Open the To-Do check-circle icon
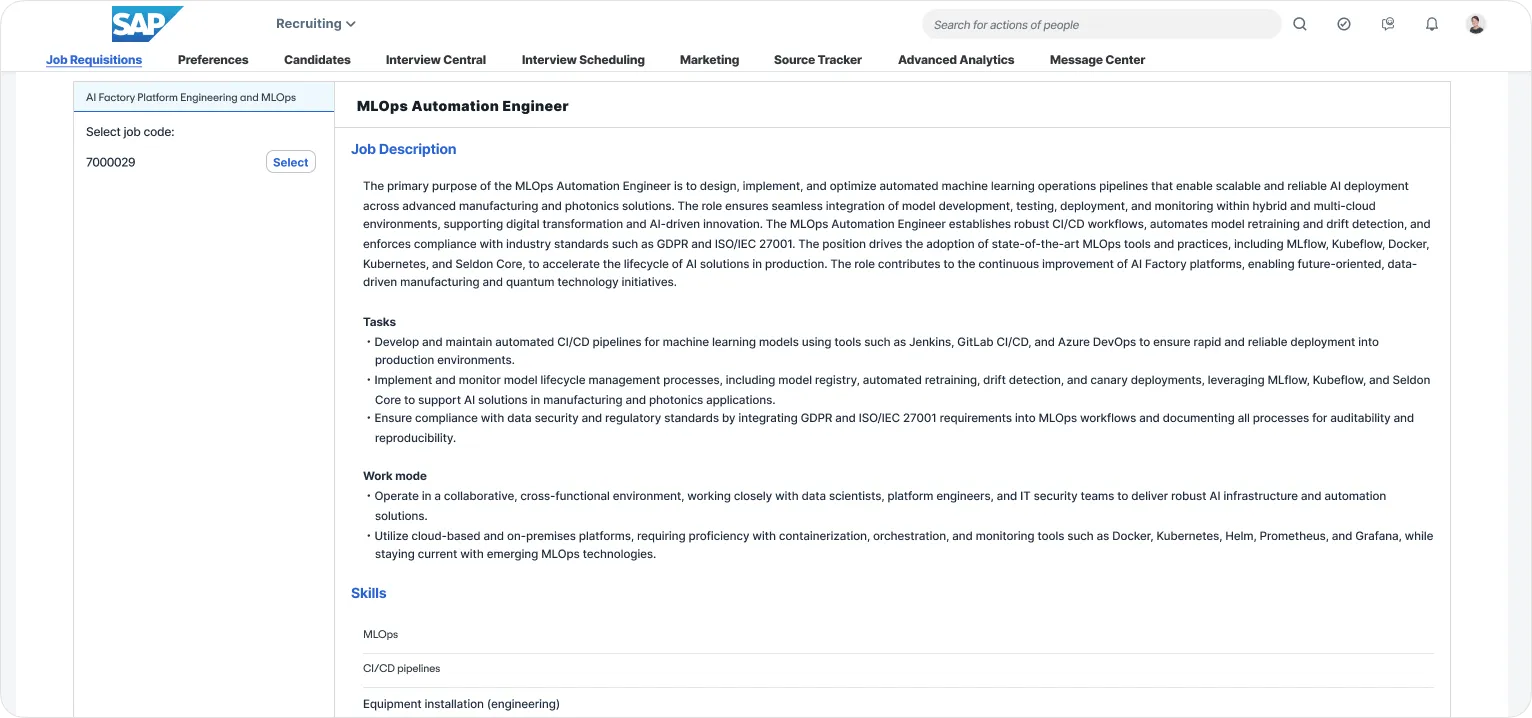Screen dimensions: 1532x718 click(1343, 24)
